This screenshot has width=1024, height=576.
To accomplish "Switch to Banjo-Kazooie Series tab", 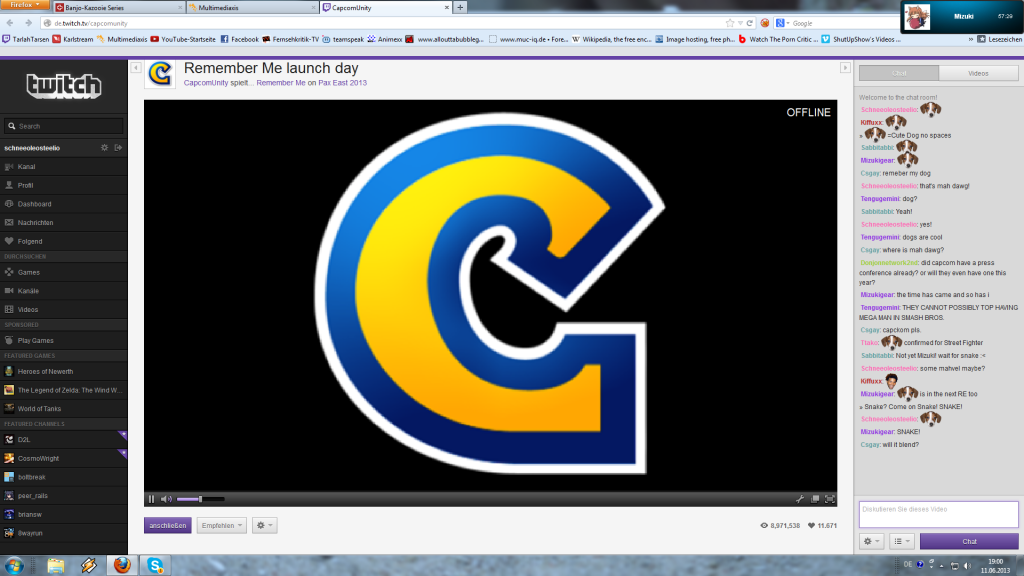I will [x=118, y=7].
